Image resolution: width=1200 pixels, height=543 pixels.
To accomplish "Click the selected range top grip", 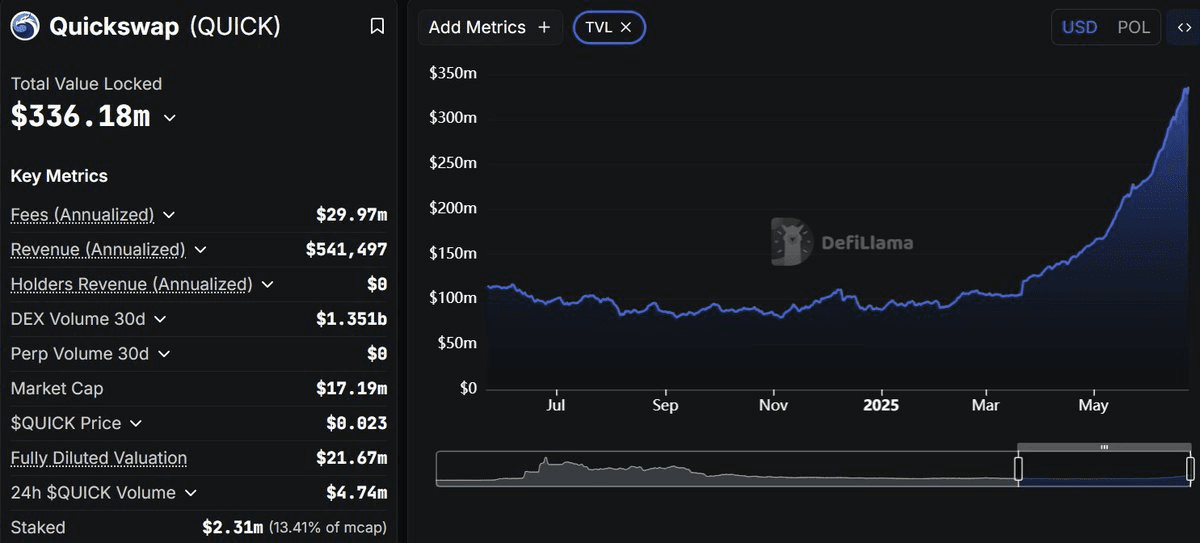I will point(1104,447).
